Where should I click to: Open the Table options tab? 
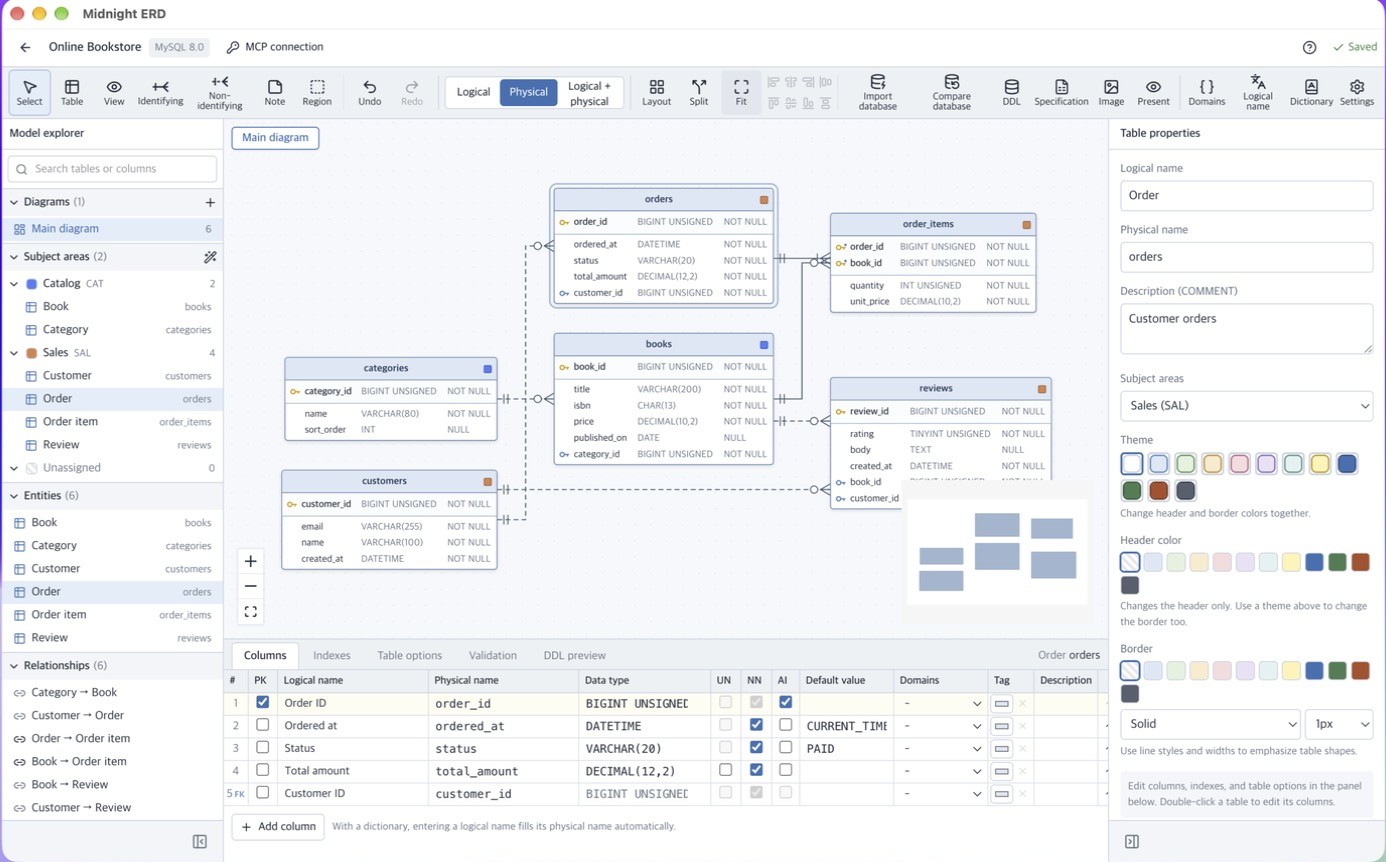click(409, 656)
